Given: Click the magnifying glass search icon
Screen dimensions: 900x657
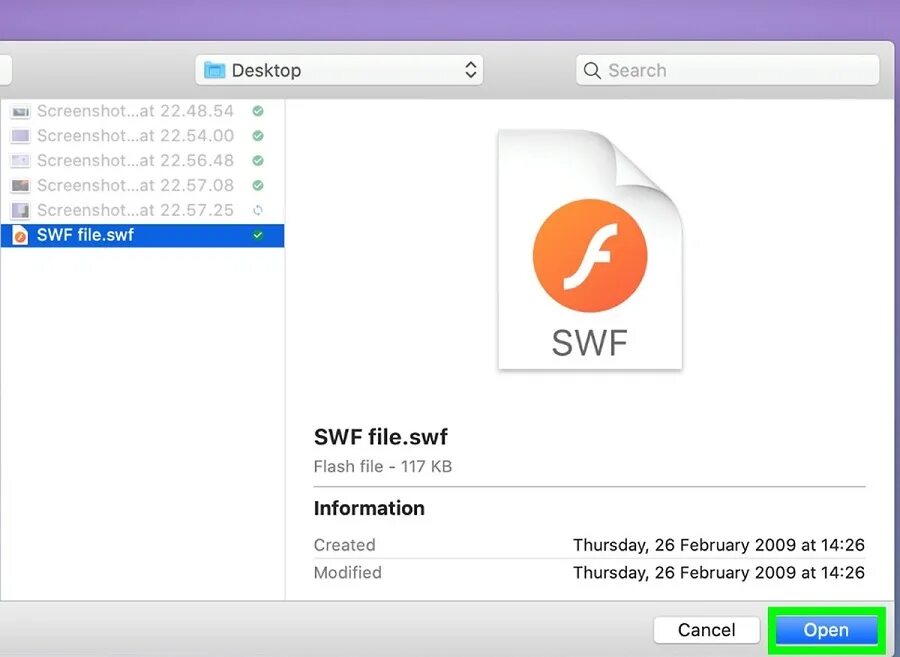Looking at the screenshot, I should [592, 71].
